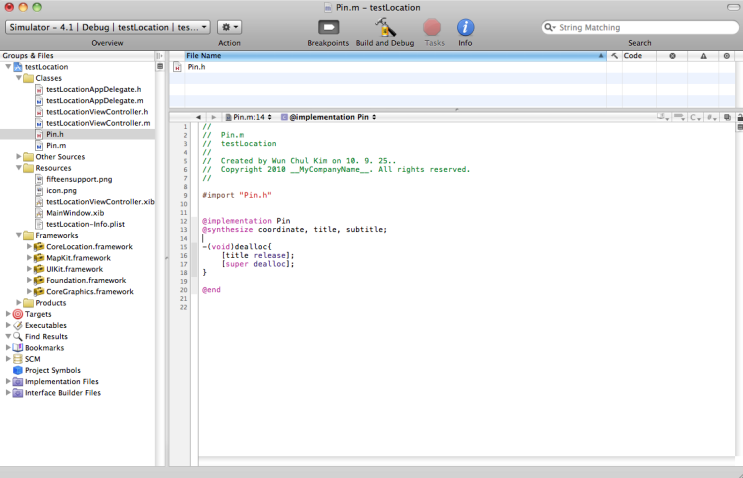This screenshot has width=743, height=478.
Task: Click the CoreGraphics.framework toolbox icon
Action: (39, 291)
